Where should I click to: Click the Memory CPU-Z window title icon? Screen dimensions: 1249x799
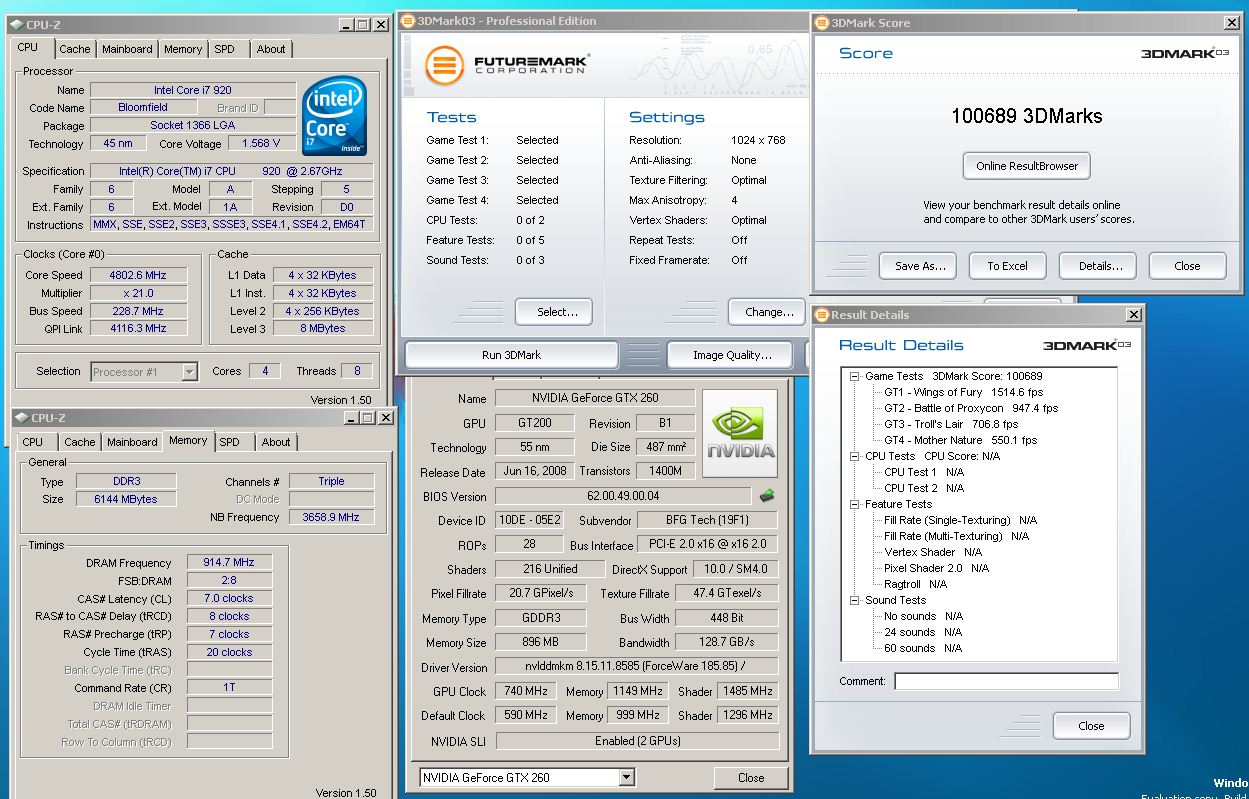(22, 418)
